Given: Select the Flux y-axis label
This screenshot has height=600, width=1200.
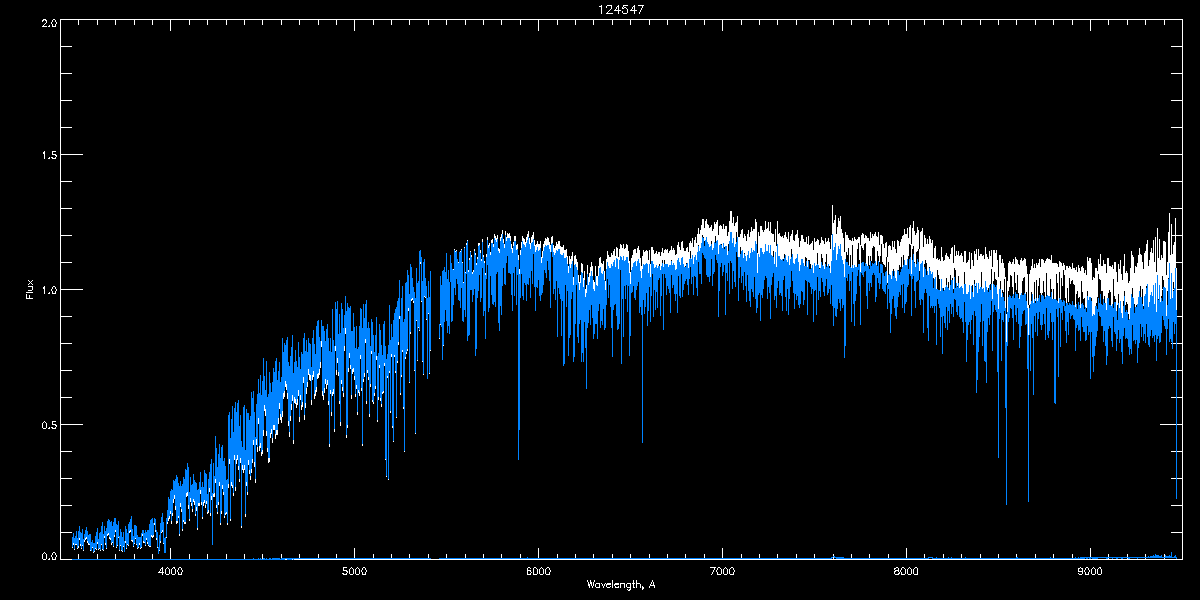Looking at the screenshot, I should [30, 289].
